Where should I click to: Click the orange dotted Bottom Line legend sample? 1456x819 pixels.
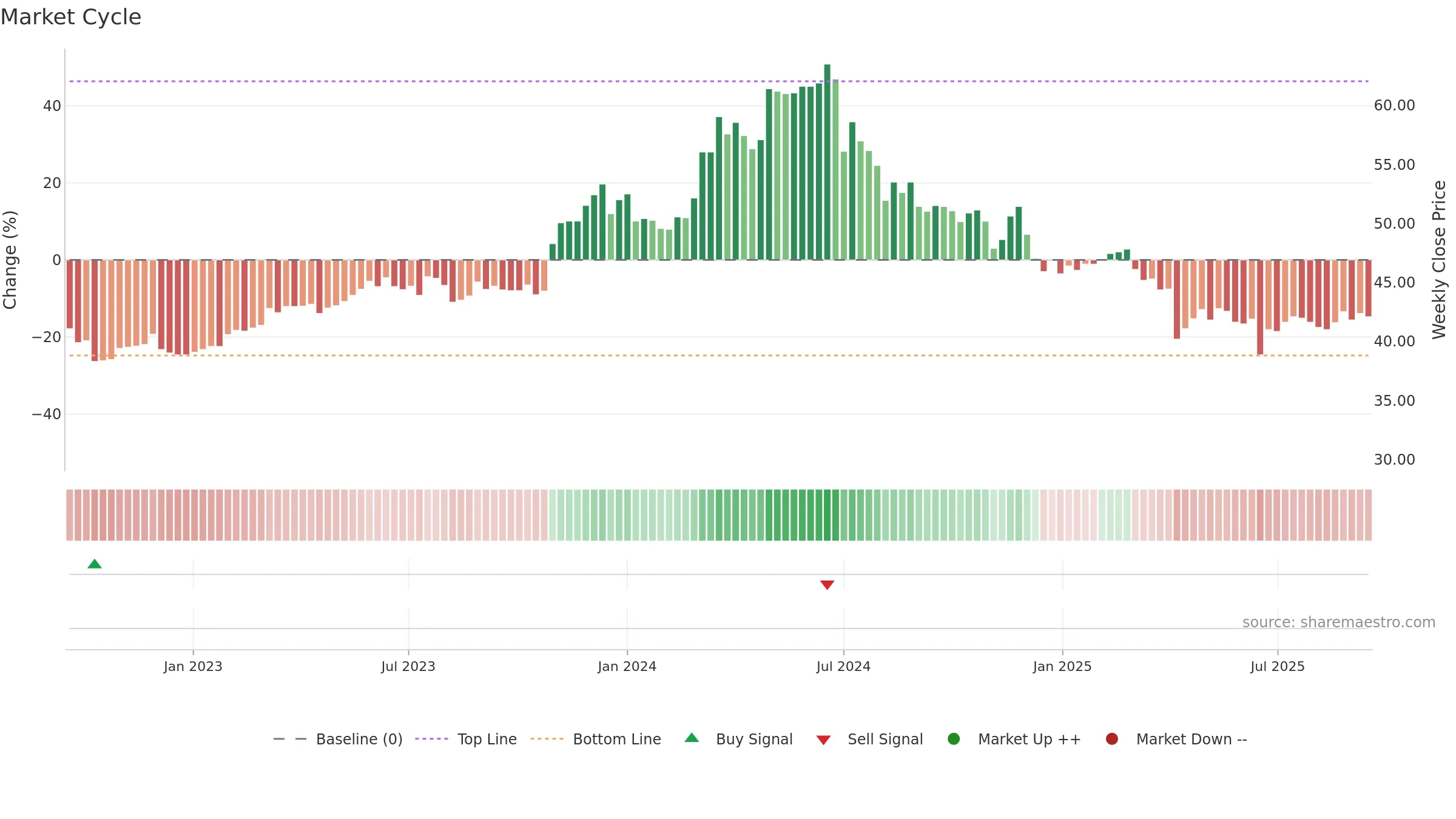pos(547,739)
